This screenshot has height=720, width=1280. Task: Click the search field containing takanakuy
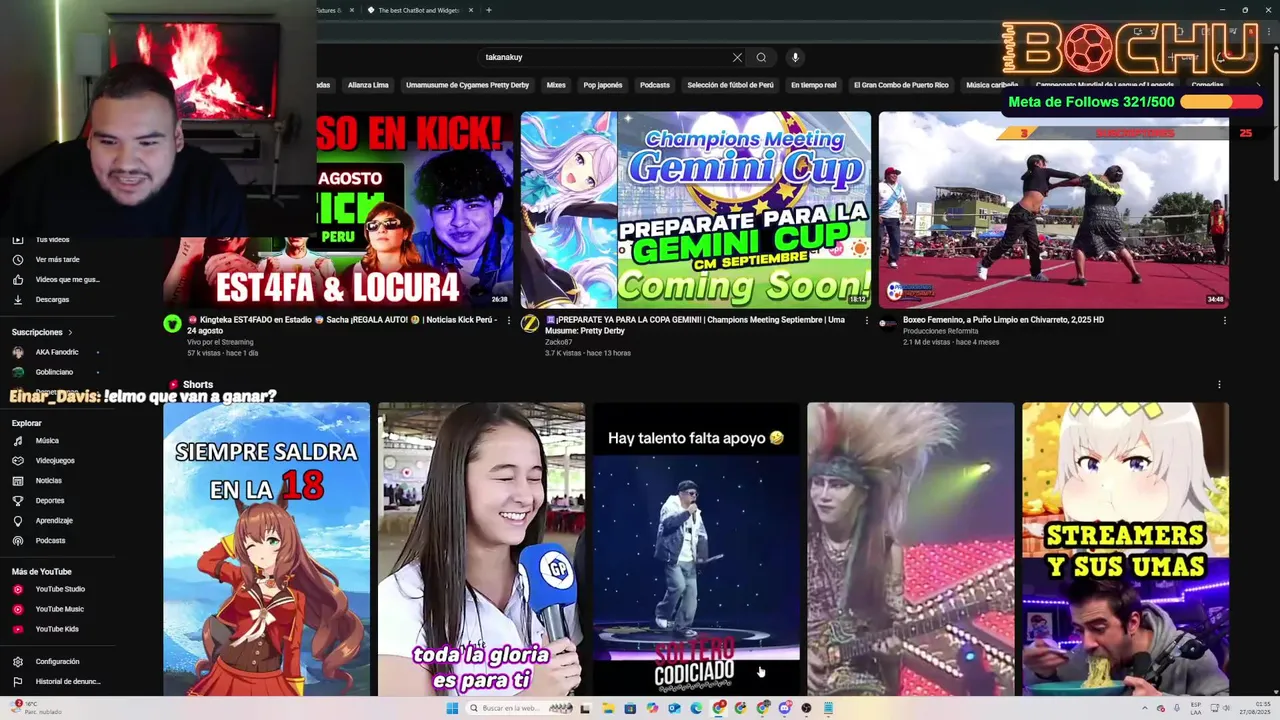[x=605, y=57]
